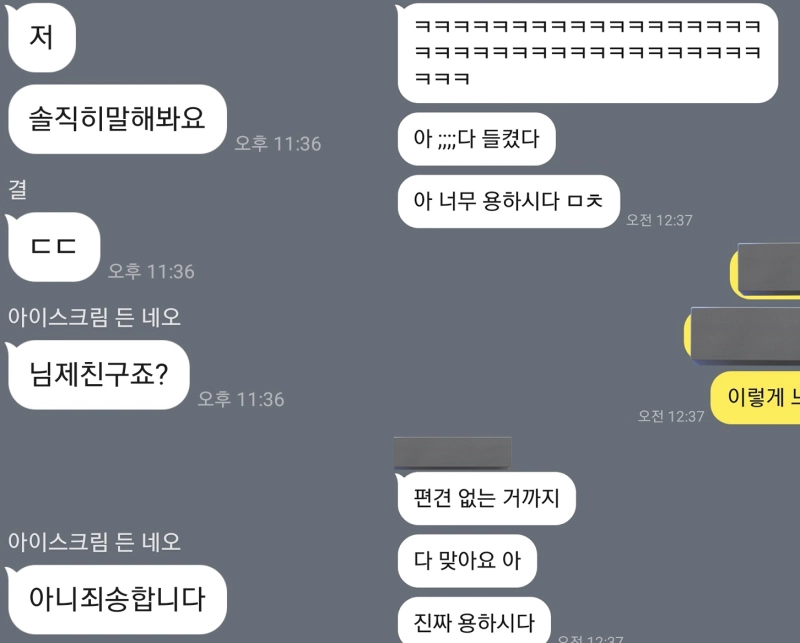Select the '솔직히말해봐요' chat bubble
The height and width of the screenshot is (643, 800).
[117, 119]
